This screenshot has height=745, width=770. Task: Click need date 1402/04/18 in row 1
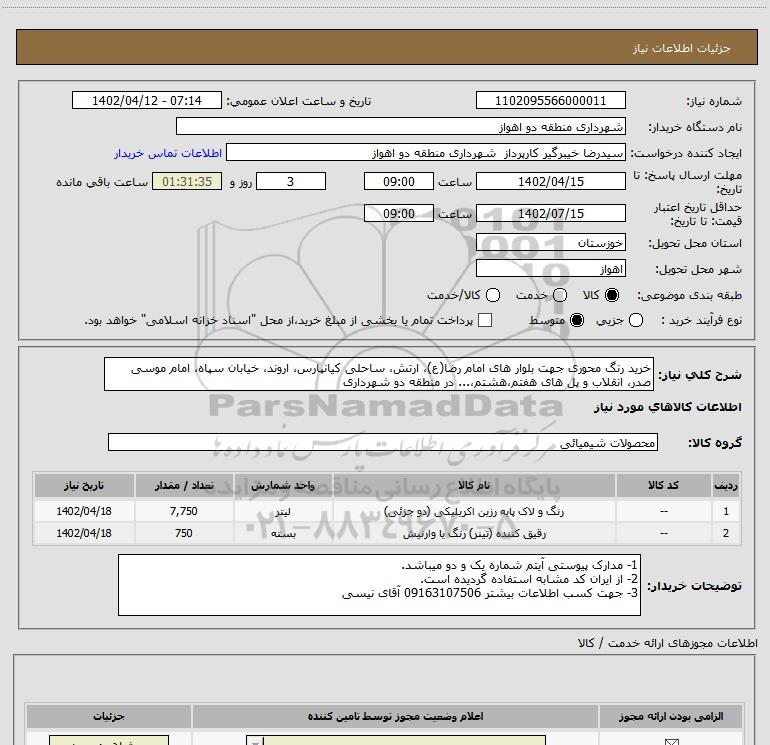point(84,511)
